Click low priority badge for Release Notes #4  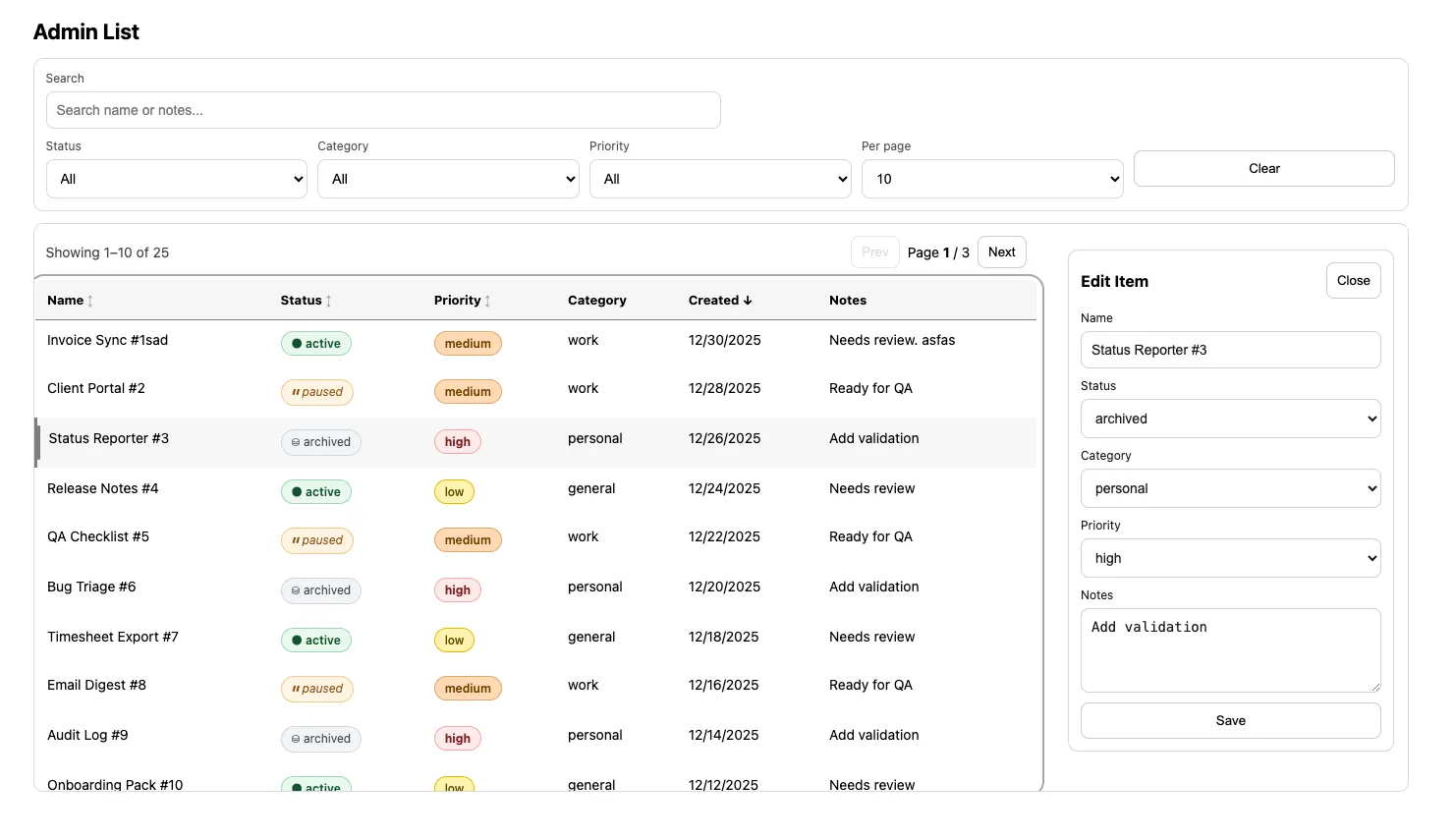click(454, 492)
